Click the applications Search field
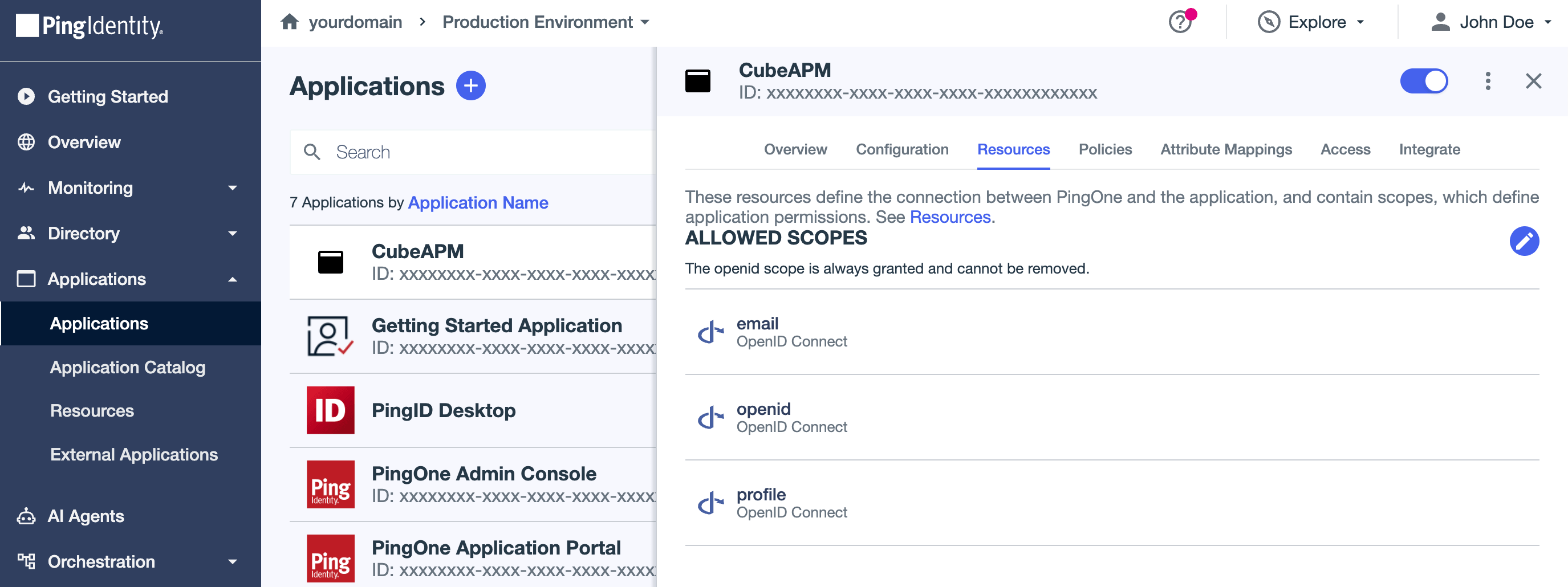The height and width of the screenshot is (587, 1568). coord(474,152)
